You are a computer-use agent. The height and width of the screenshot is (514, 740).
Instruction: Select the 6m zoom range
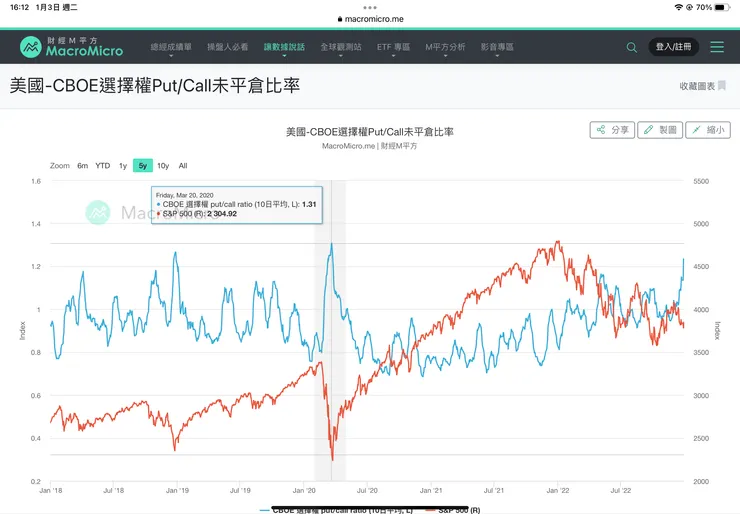click(x=83, y=166)
